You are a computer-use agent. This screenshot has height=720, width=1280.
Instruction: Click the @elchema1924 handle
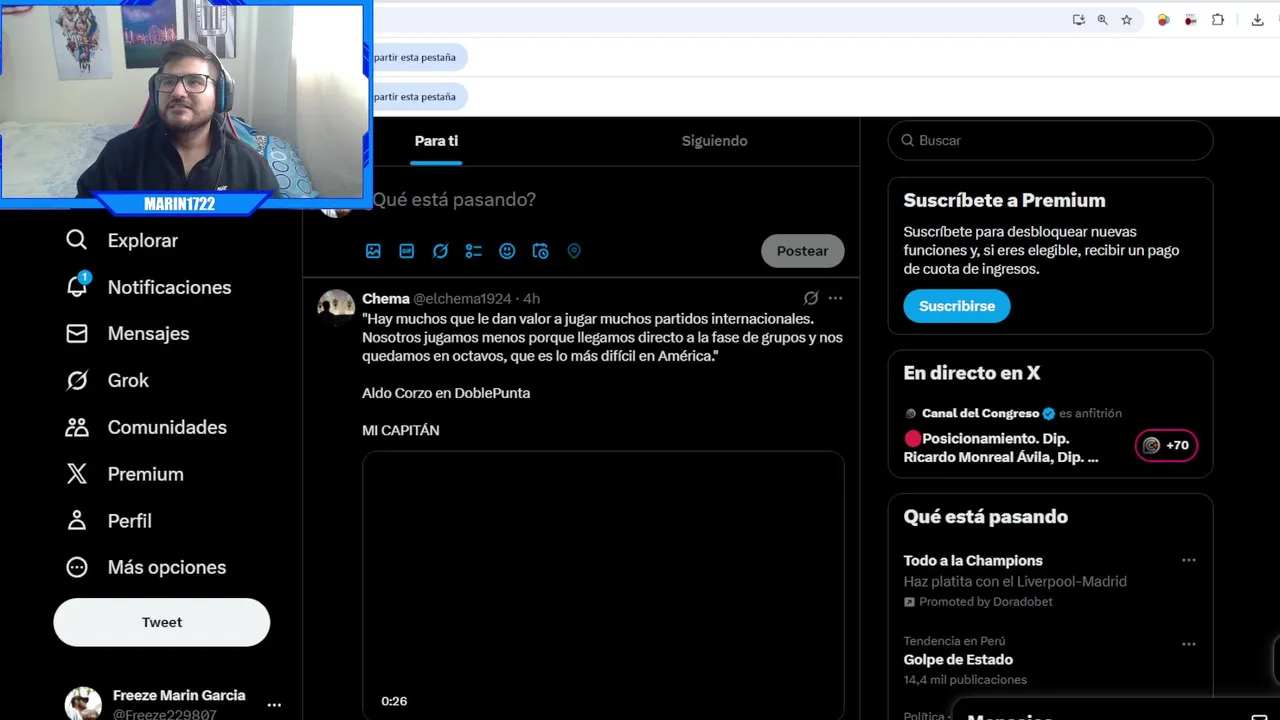[x=462, y=298]
